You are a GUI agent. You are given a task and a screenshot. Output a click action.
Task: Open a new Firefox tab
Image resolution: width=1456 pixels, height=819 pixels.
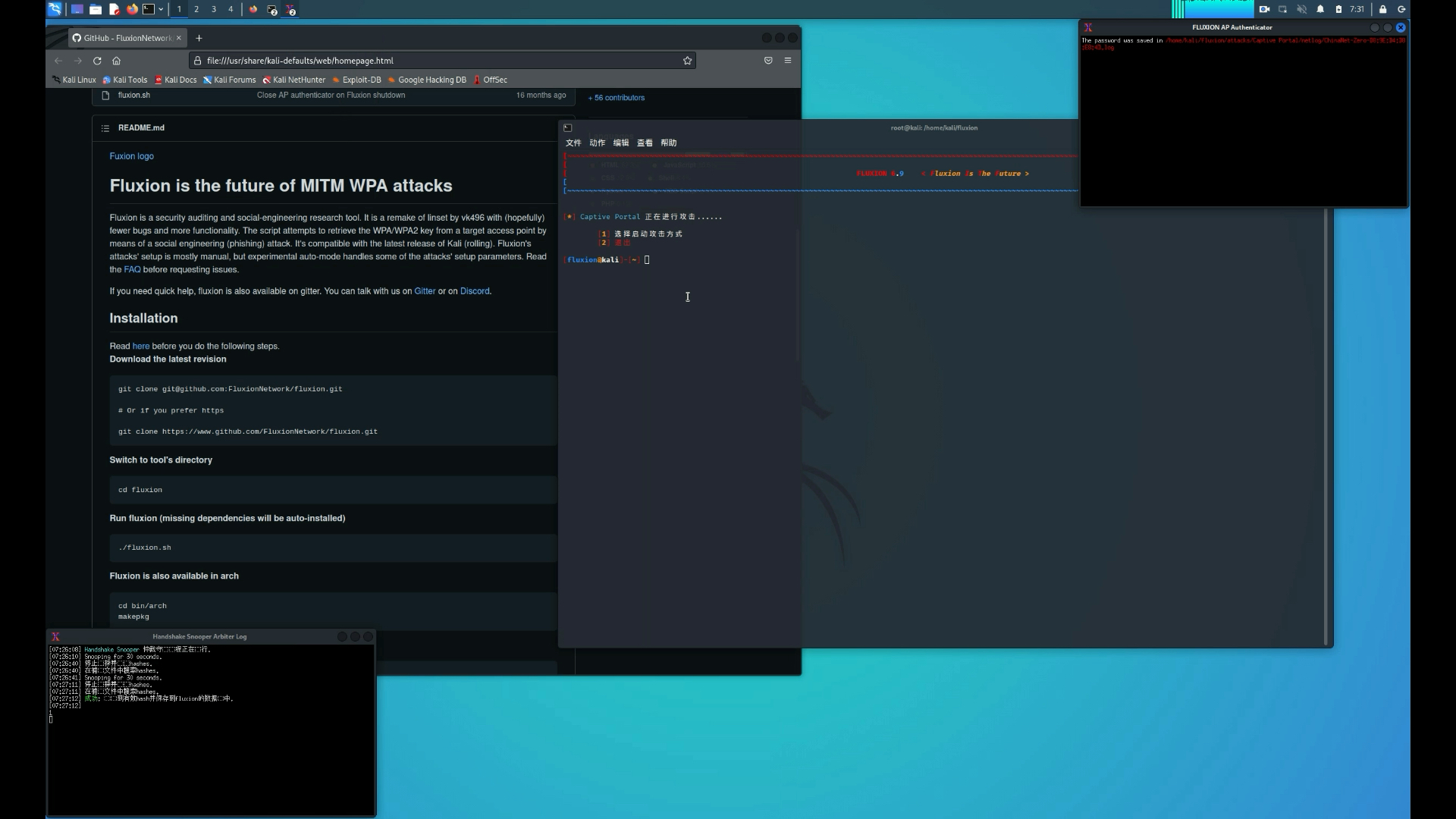pyautogui.click(x=199, y=38)
